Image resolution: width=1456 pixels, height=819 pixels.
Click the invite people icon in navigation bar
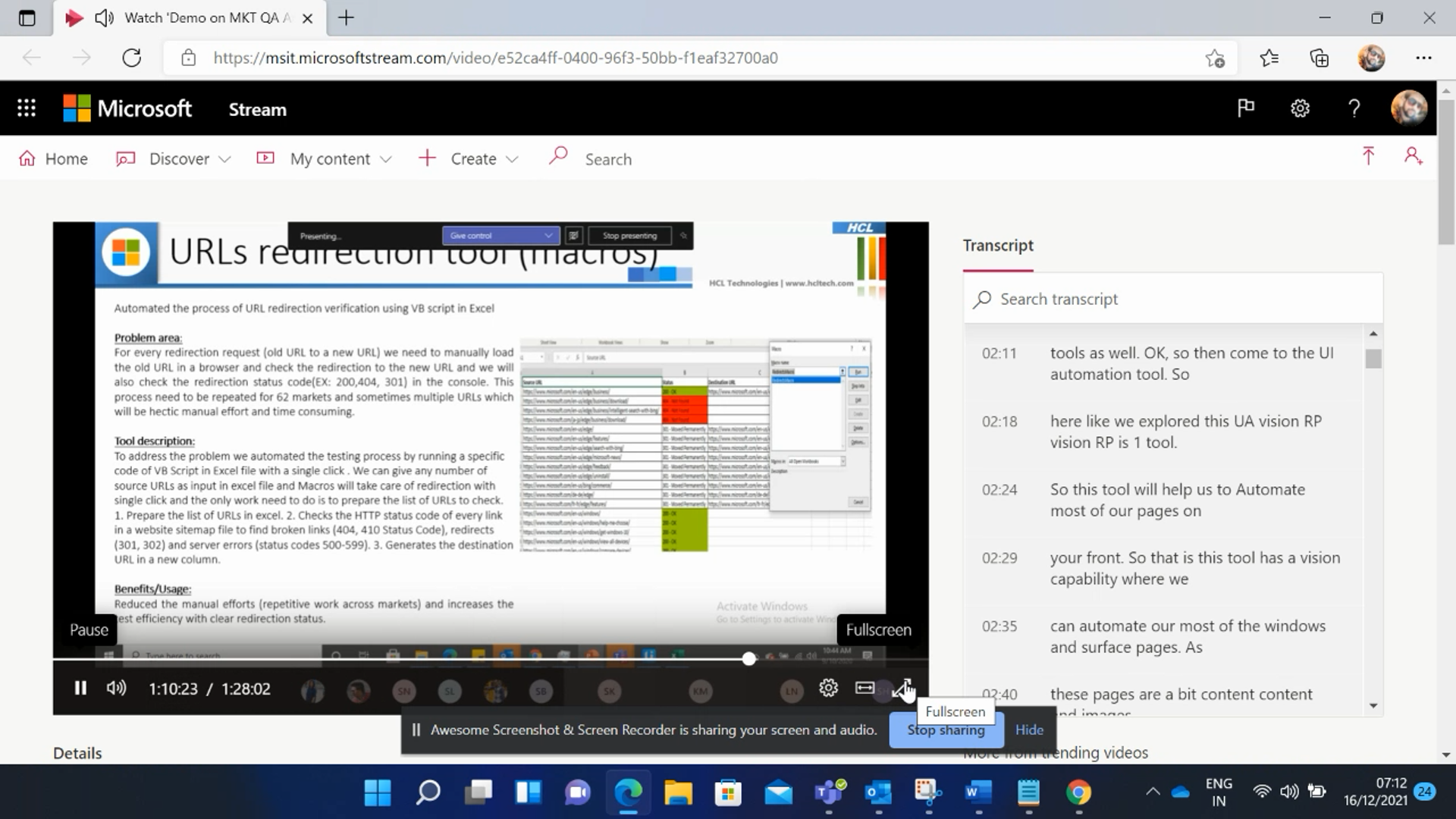(x=1413, y=156)
